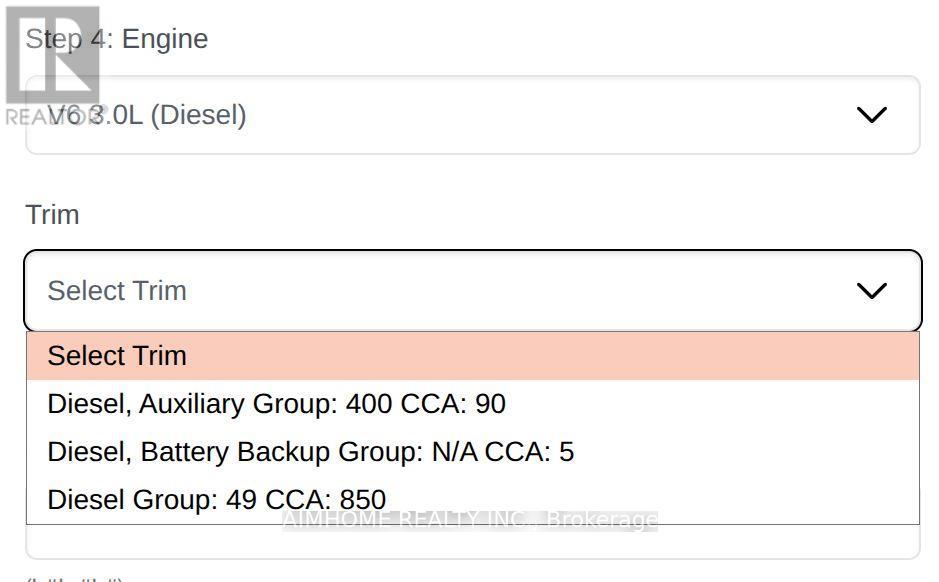Open the Engine select box

pos(472,115)
